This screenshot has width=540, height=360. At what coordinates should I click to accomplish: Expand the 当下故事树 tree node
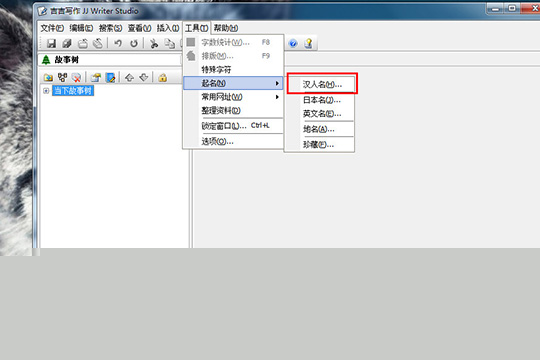coord(46,91)
